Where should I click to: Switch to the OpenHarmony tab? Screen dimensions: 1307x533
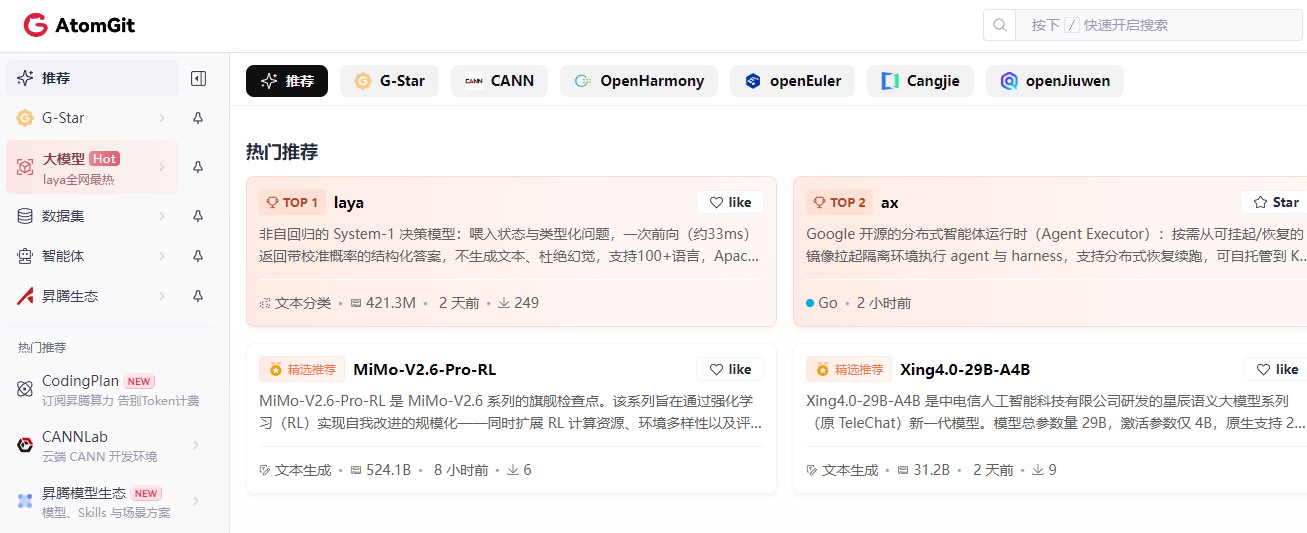639,81
